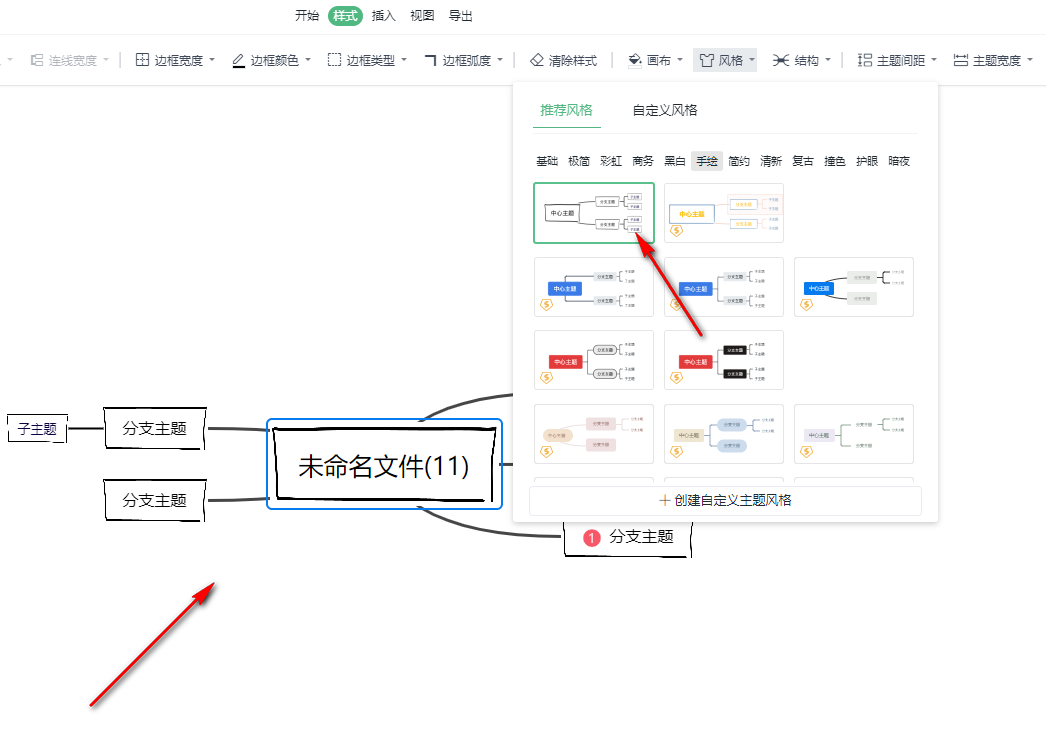Expand the 边框弧度 dropdown arrow
Screen dimensions: 1046x730
click(x=500, y=60)
